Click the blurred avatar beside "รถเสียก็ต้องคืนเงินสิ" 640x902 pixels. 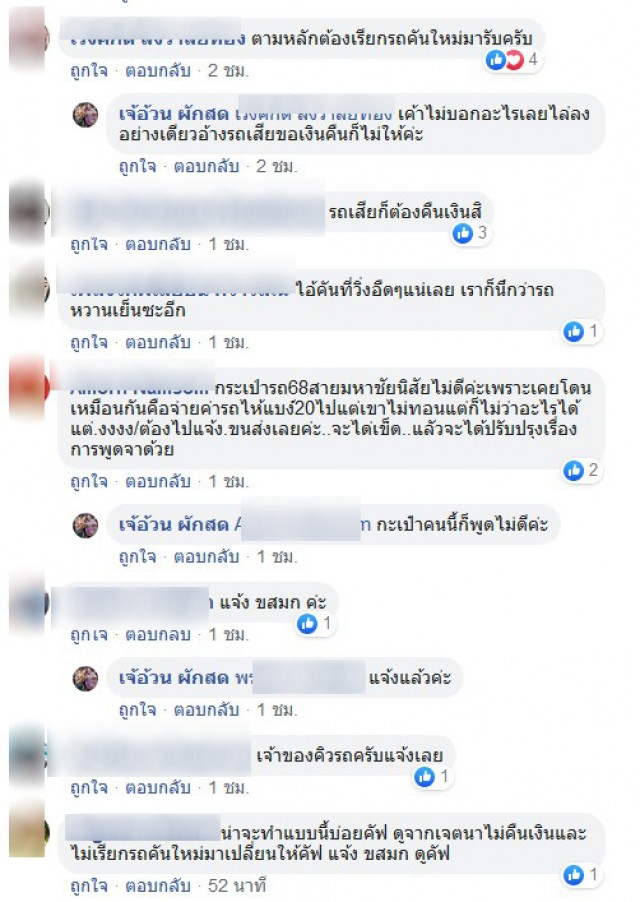pyautogui.click(x=28, y=212)
